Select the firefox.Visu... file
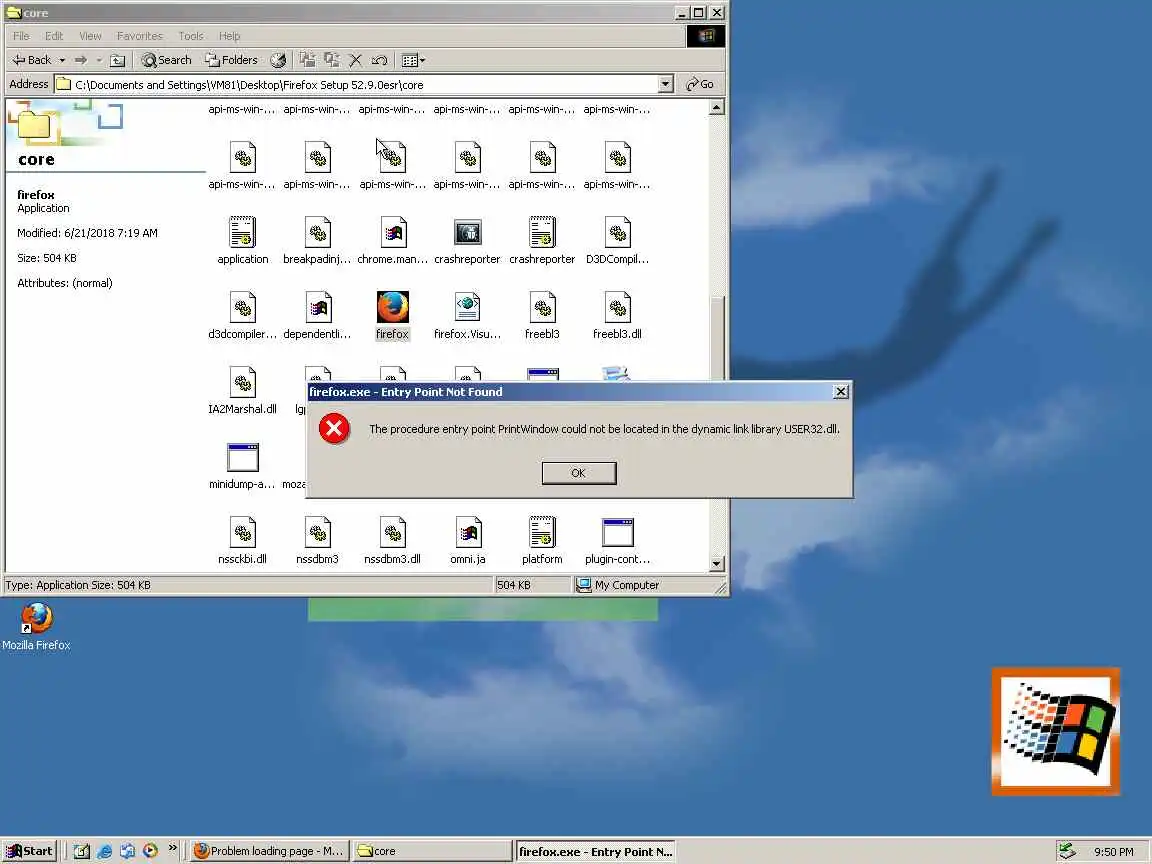 tap(467, 316)
